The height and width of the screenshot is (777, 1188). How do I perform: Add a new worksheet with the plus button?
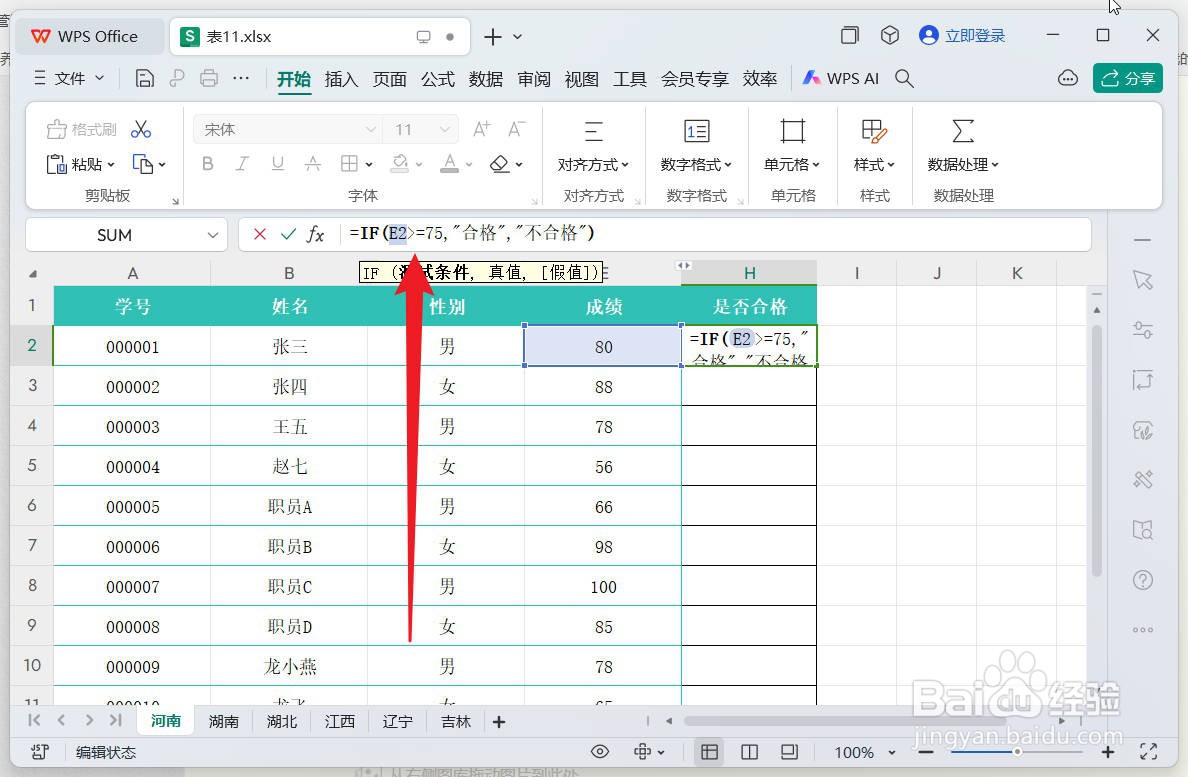tap(498, 720)
